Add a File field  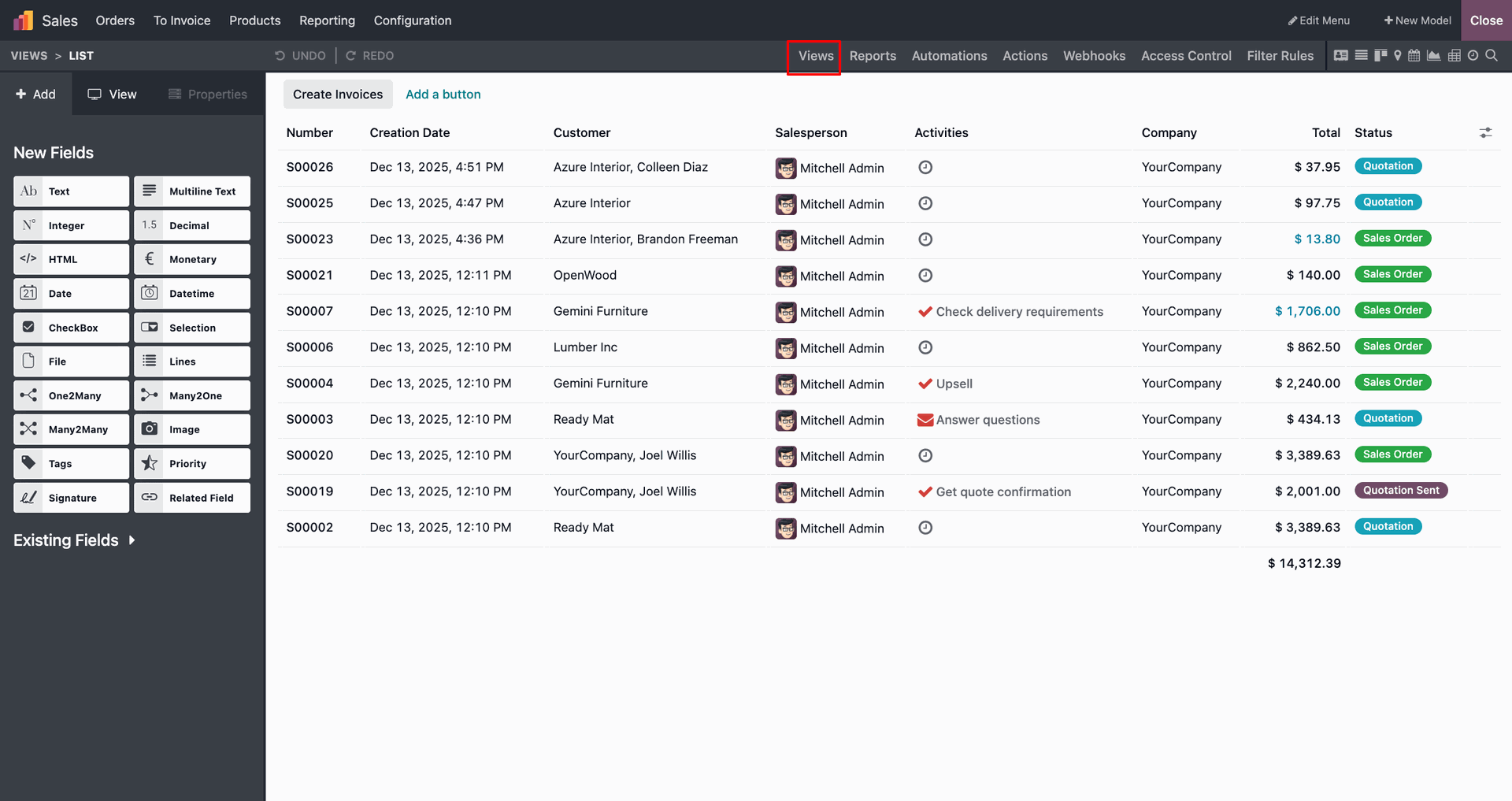click(71, 362)
